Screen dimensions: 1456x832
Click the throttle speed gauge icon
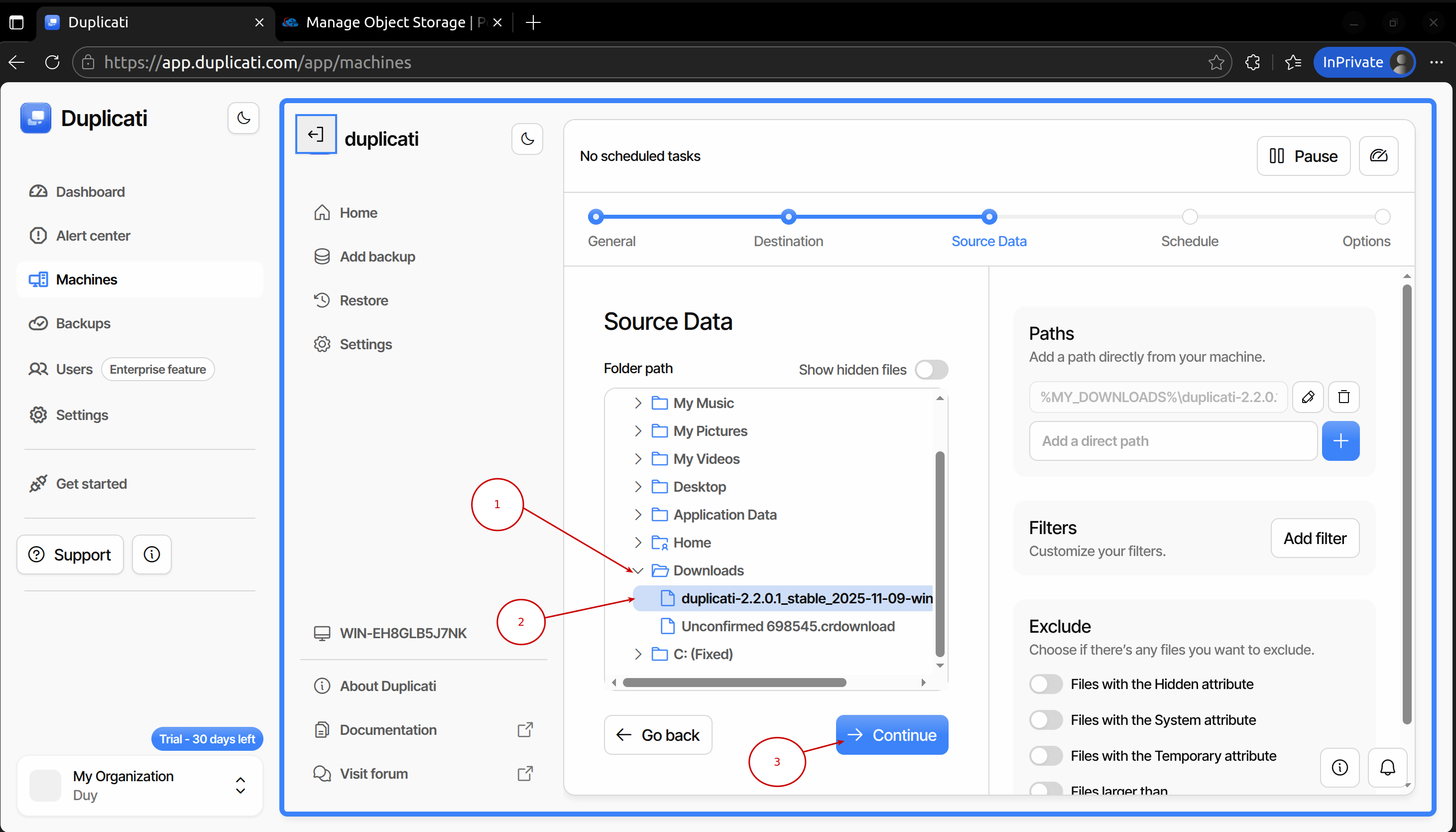(x=1378, y=155)
